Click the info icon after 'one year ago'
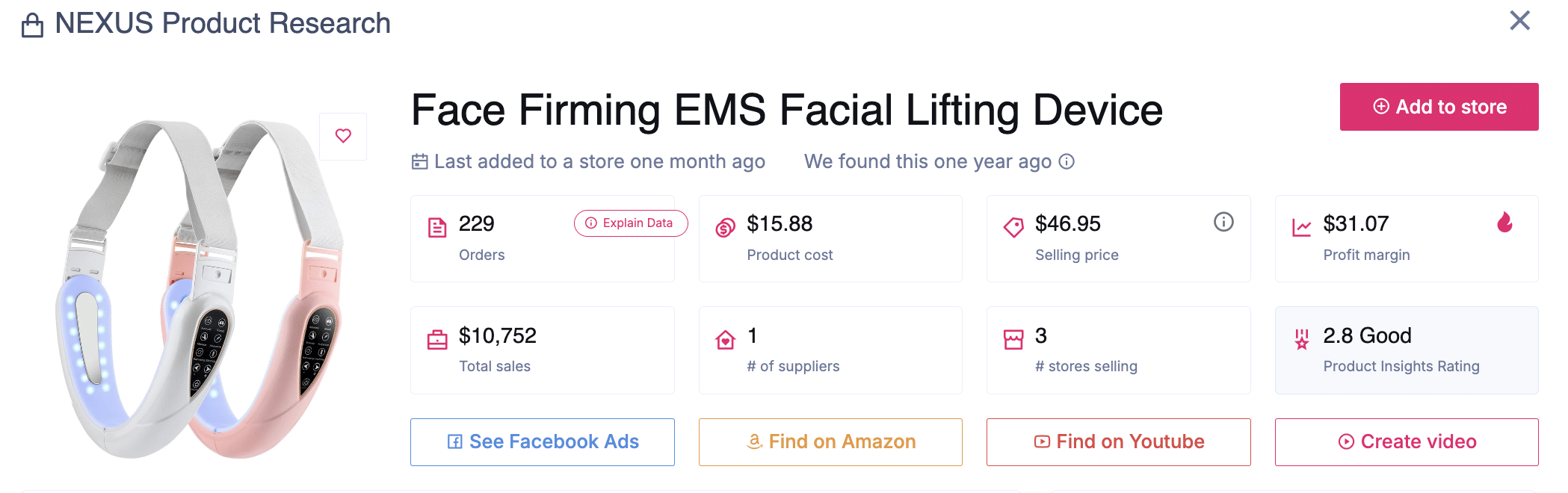The image size is (1568, 493). [1067, 161]
